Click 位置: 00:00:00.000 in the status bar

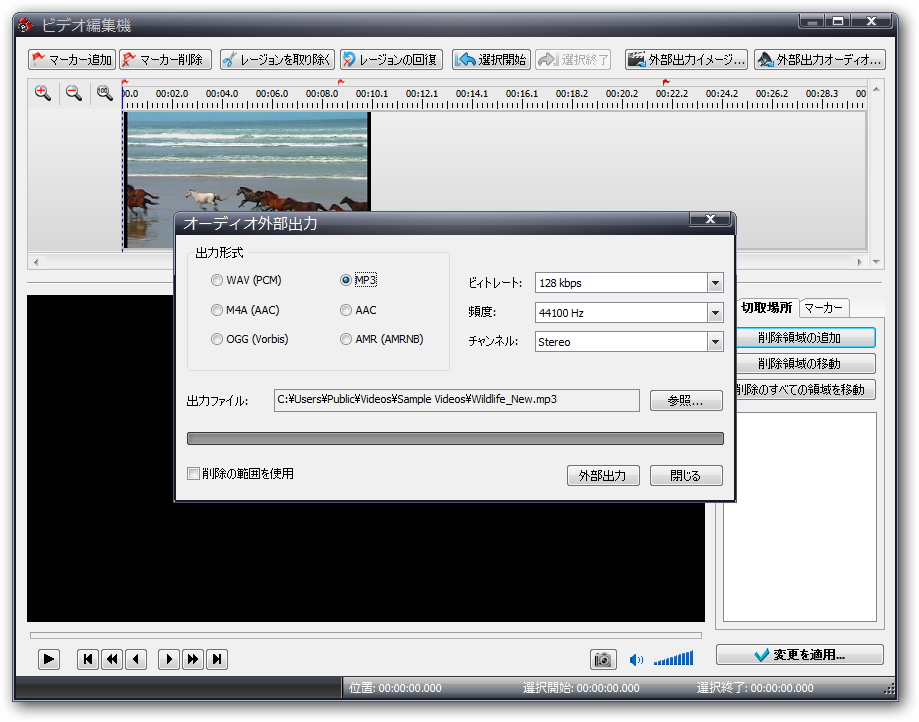point(395,688)
